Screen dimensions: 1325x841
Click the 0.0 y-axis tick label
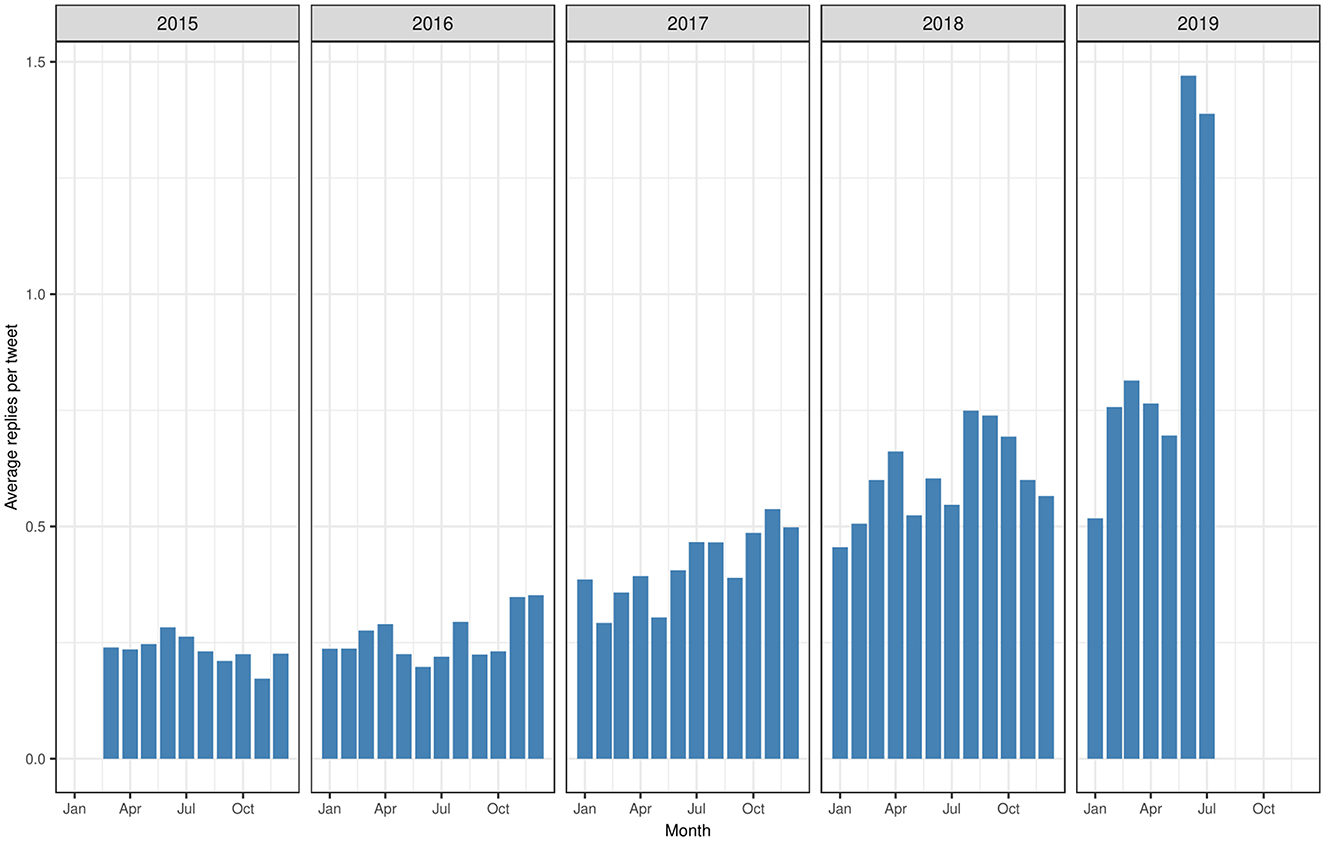(38, 759)
